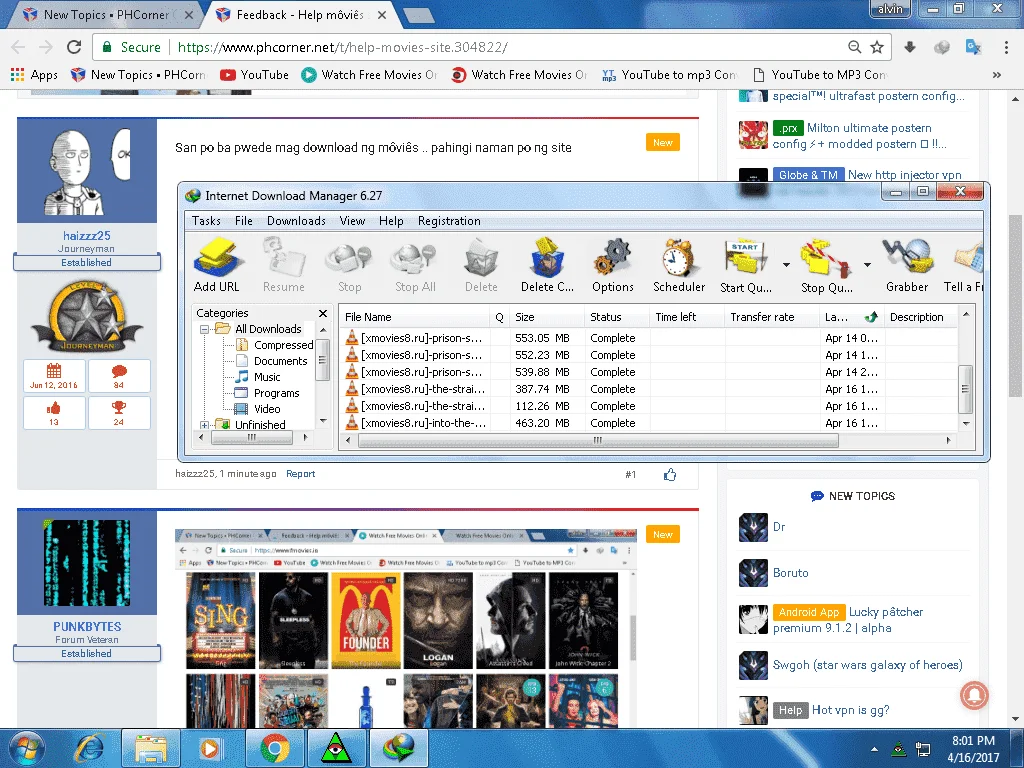Click the Report link under post

coord(300,474)
